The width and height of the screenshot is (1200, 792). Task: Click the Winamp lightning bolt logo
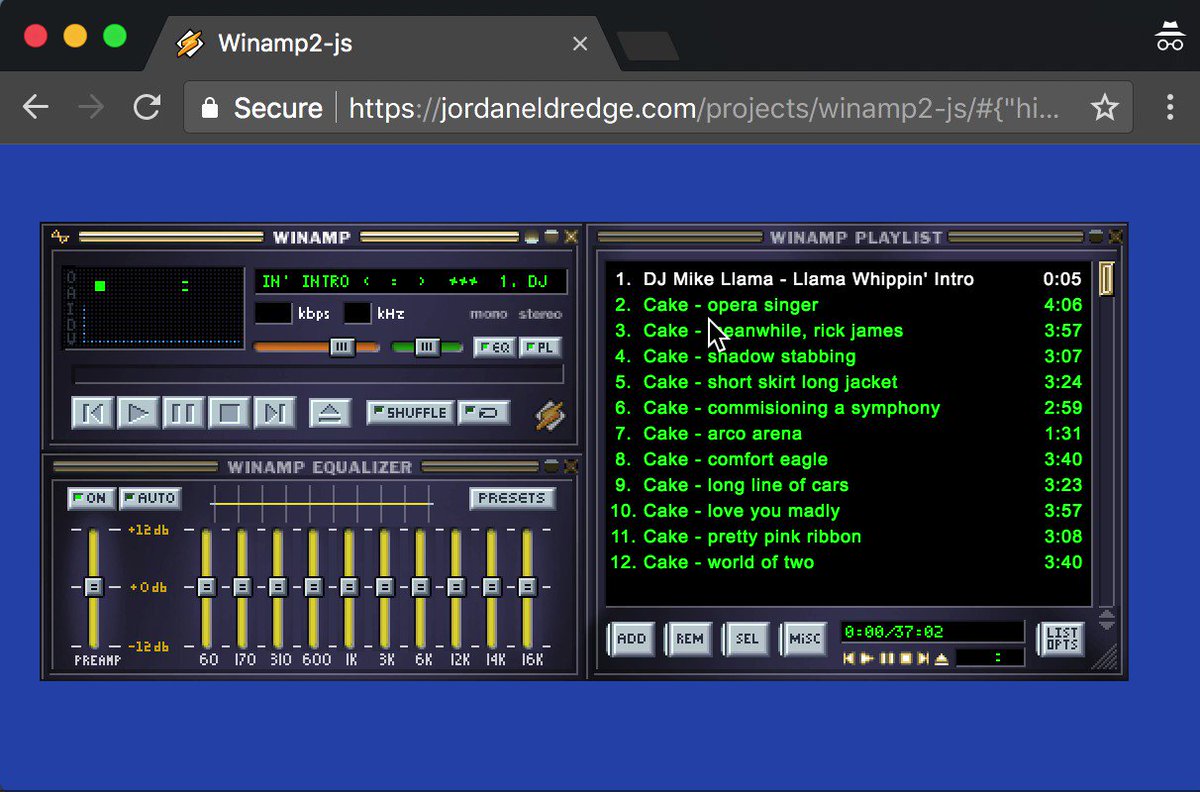click(549, 414)
